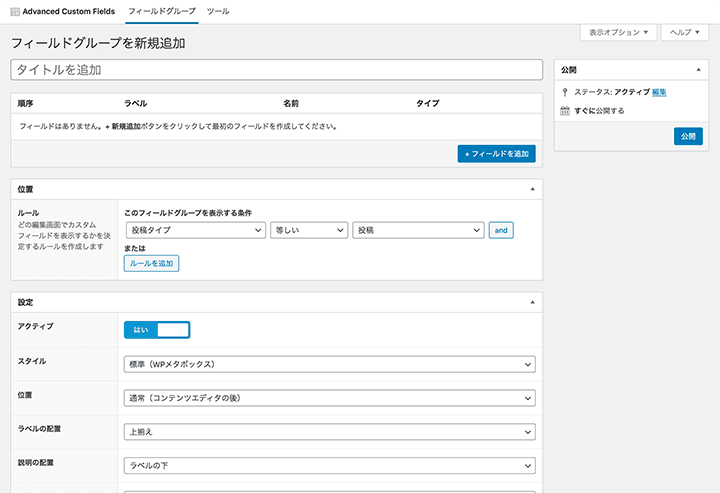Click the ルール label
Screen dimensions: 720x493
pos(28,213)
